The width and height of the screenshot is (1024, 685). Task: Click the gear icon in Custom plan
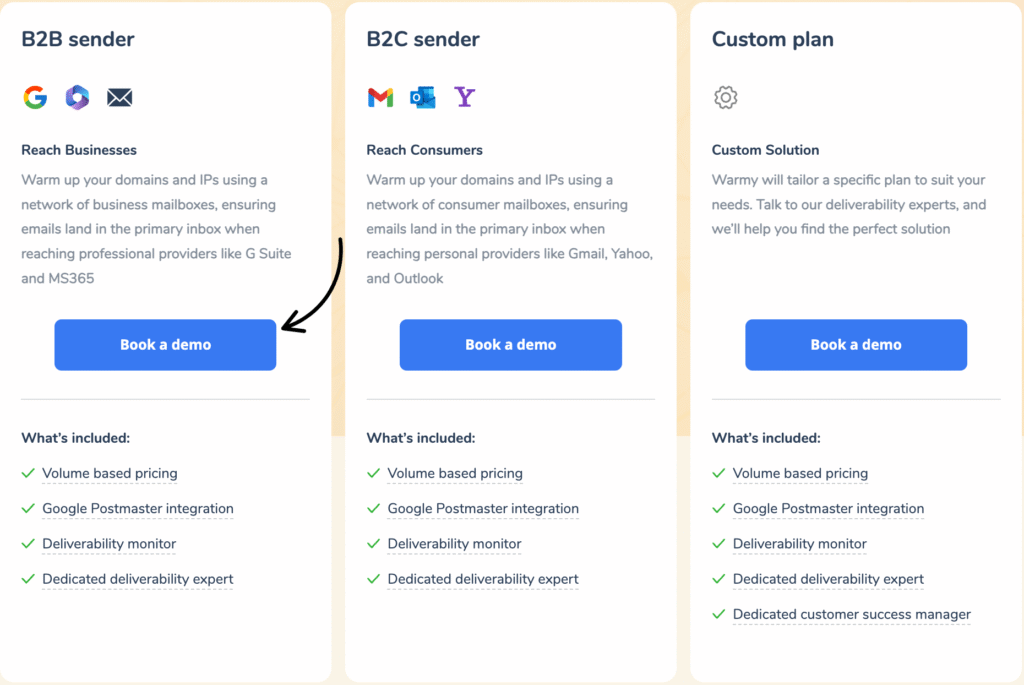click(x=726, y=97)
